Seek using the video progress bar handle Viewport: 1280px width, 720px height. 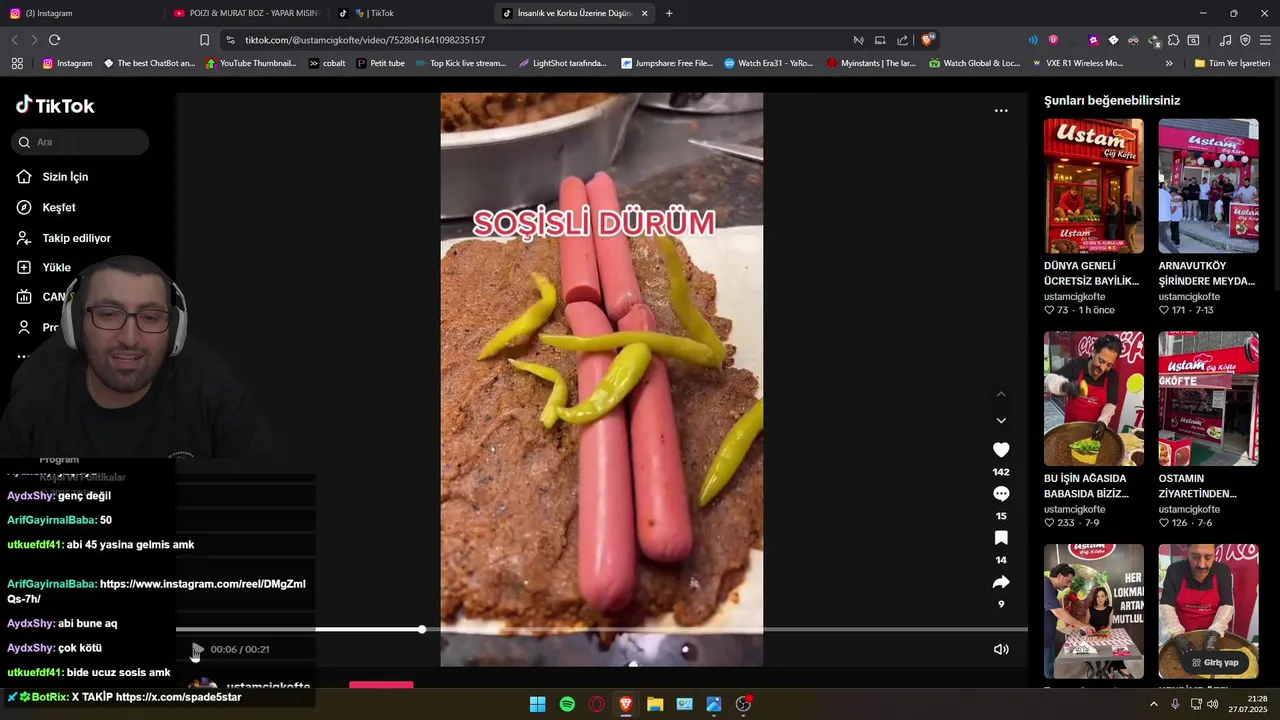tap(422, 629)
